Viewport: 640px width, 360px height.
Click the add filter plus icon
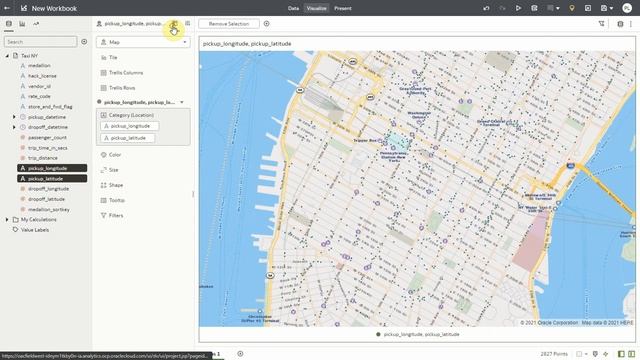tap(267, 24)
